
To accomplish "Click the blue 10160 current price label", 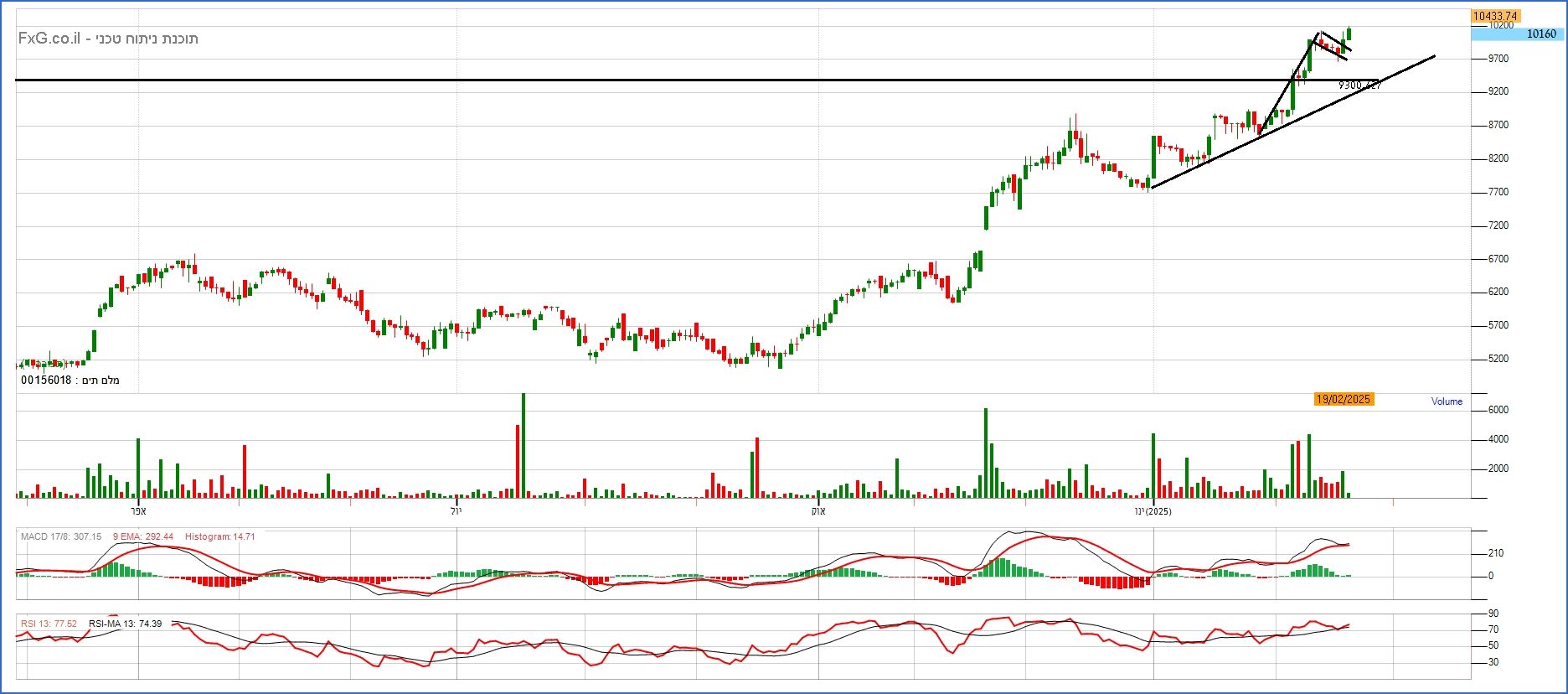I will coord(1540,34).
